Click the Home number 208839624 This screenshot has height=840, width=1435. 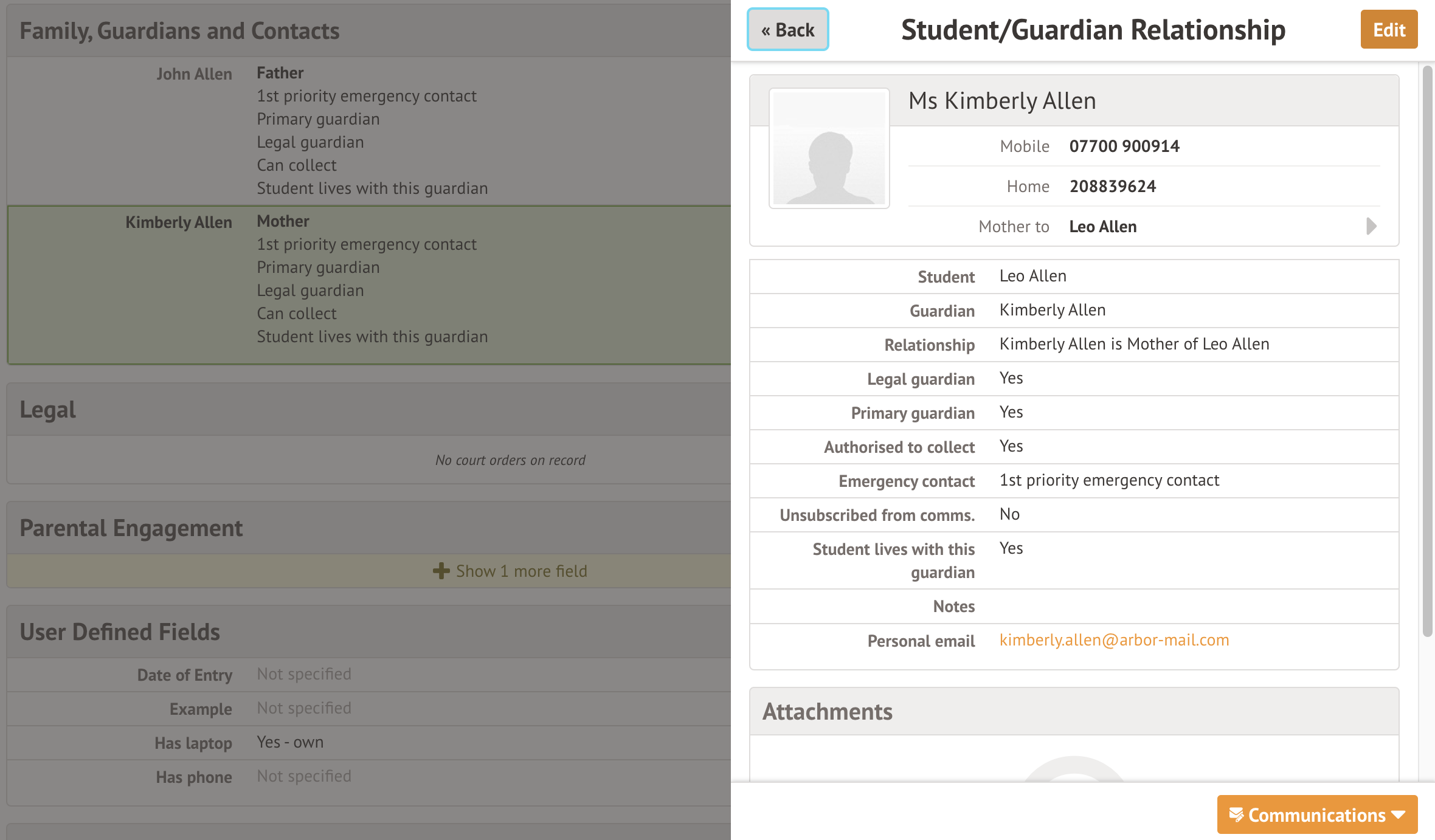[x=1112, y=187]
